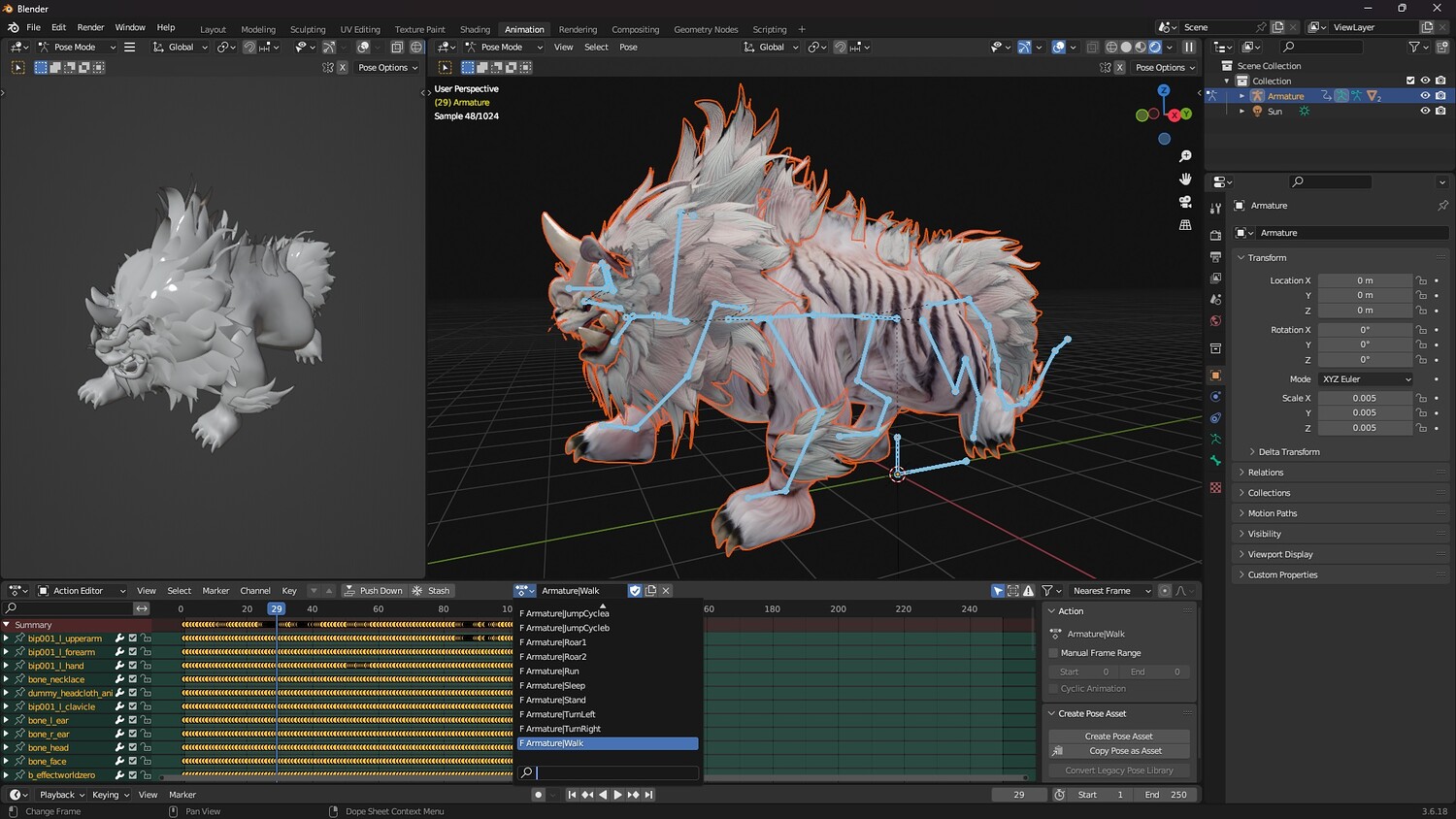Screen dimensions: 1456x819
Task: Open the Physics properties tab
Action: (1215, 396)
